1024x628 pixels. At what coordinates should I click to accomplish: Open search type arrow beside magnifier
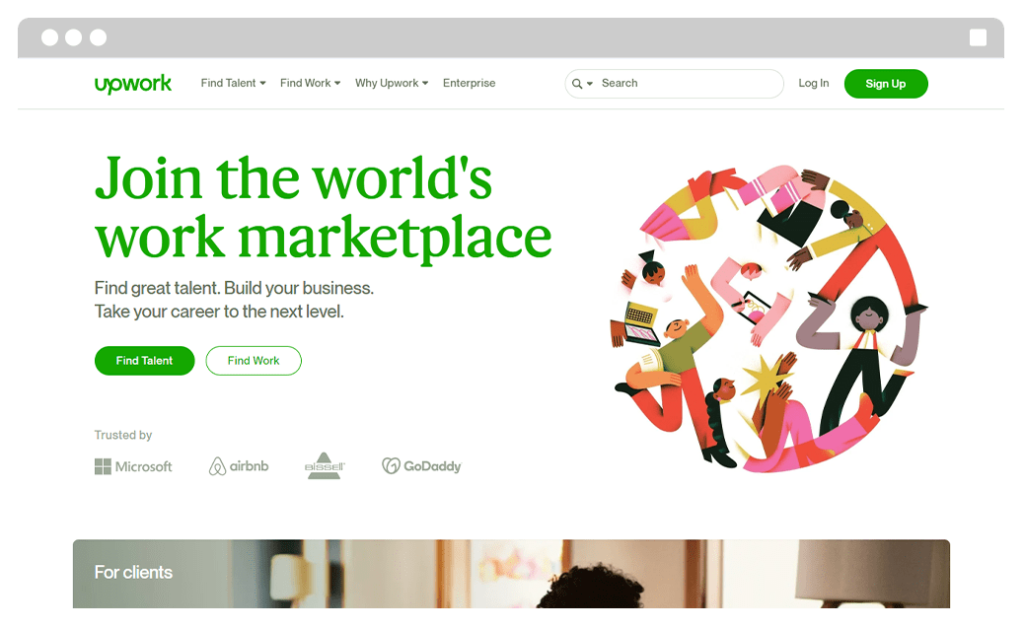tap(590, 84)
